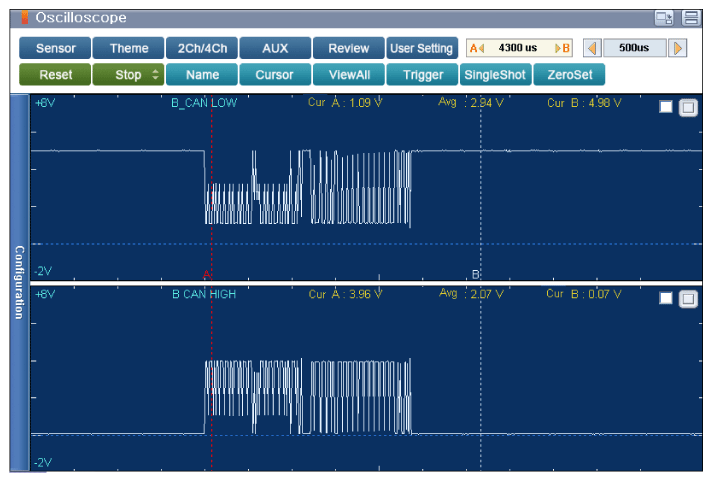Toggle 2Ch/4Ch channel display mode

202,48
